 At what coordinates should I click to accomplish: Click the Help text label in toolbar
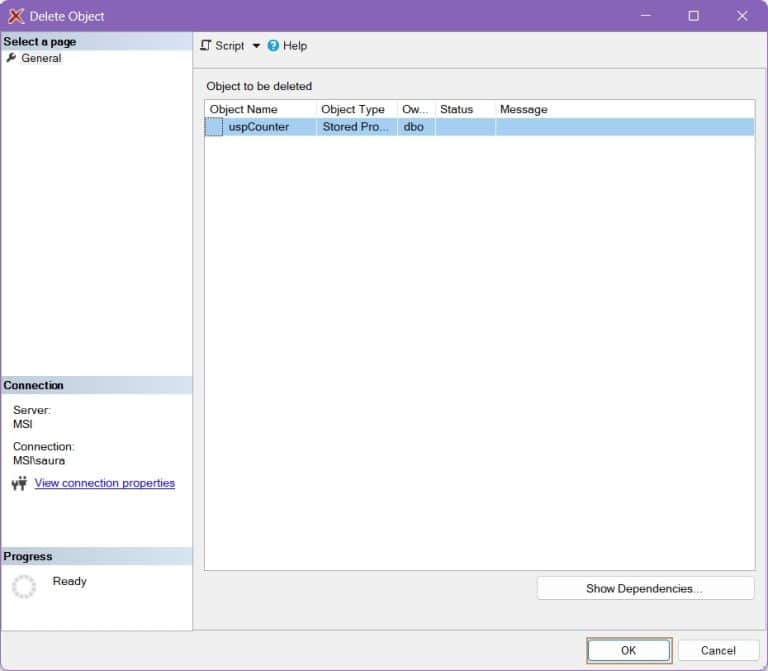pos(295,46)
